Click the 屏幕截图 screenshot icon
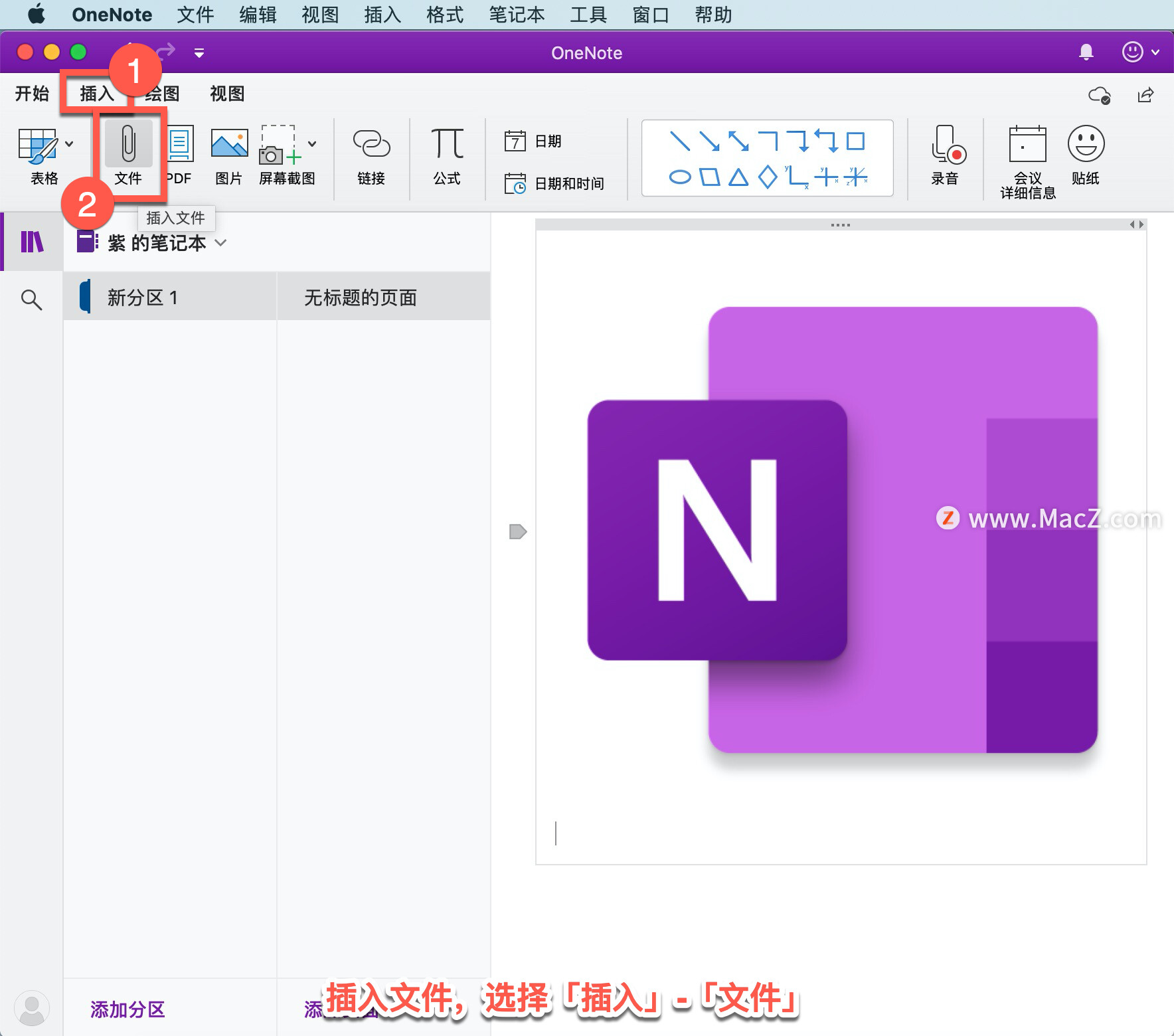Screen dimensions: 1174x1036 click(280, 145)
